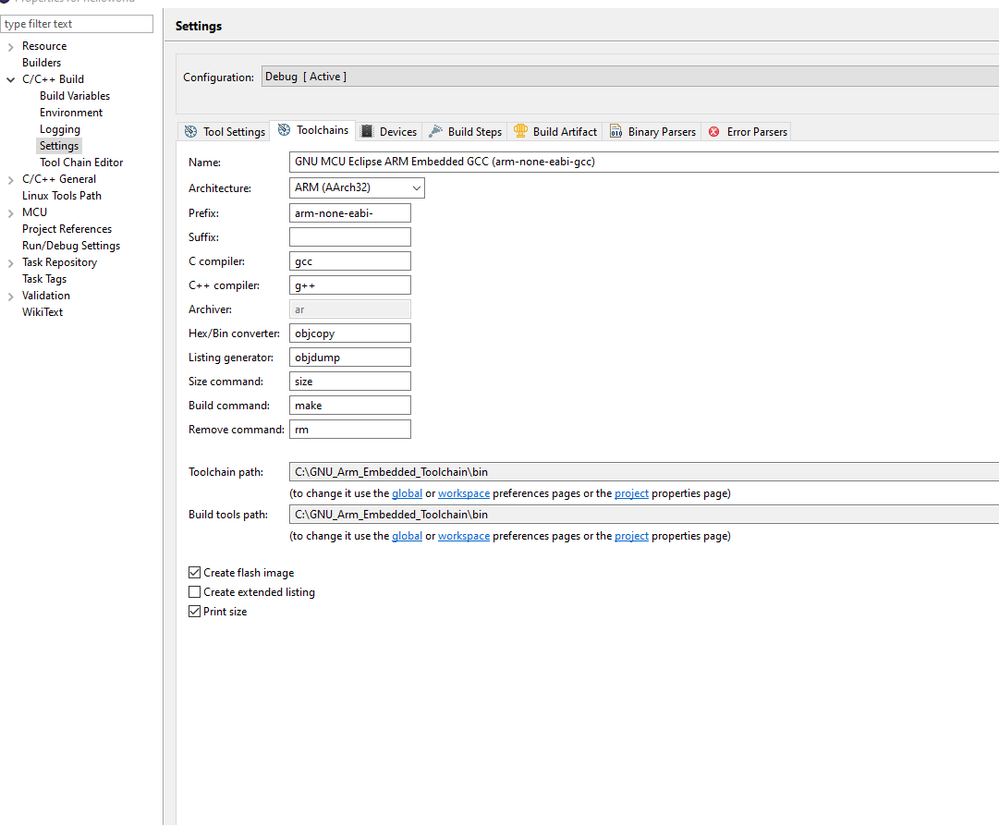Select Settings tree item

(x=59, y=146)
